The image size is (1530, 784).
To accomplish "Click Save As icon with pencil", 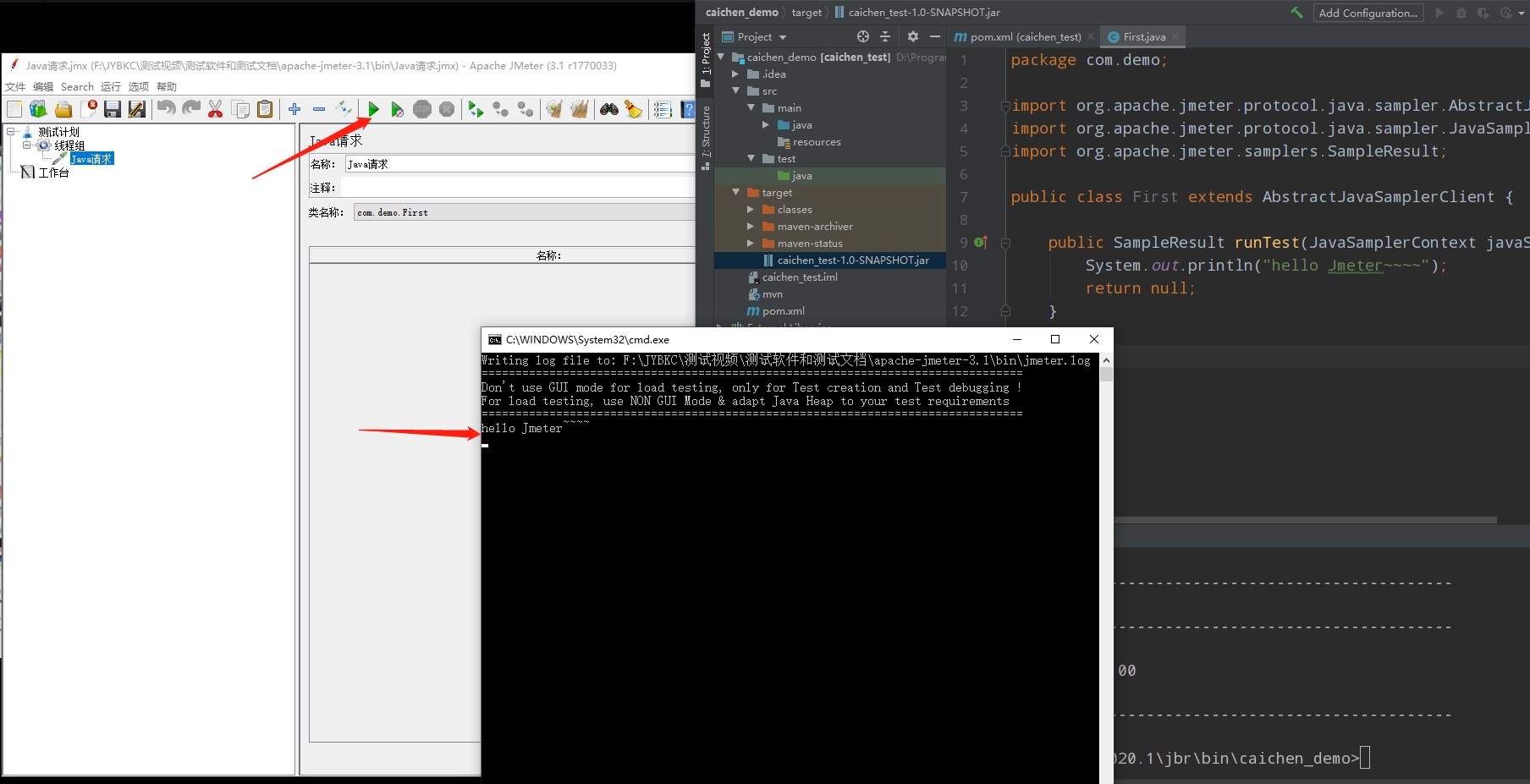I will [x=137, y=109].
